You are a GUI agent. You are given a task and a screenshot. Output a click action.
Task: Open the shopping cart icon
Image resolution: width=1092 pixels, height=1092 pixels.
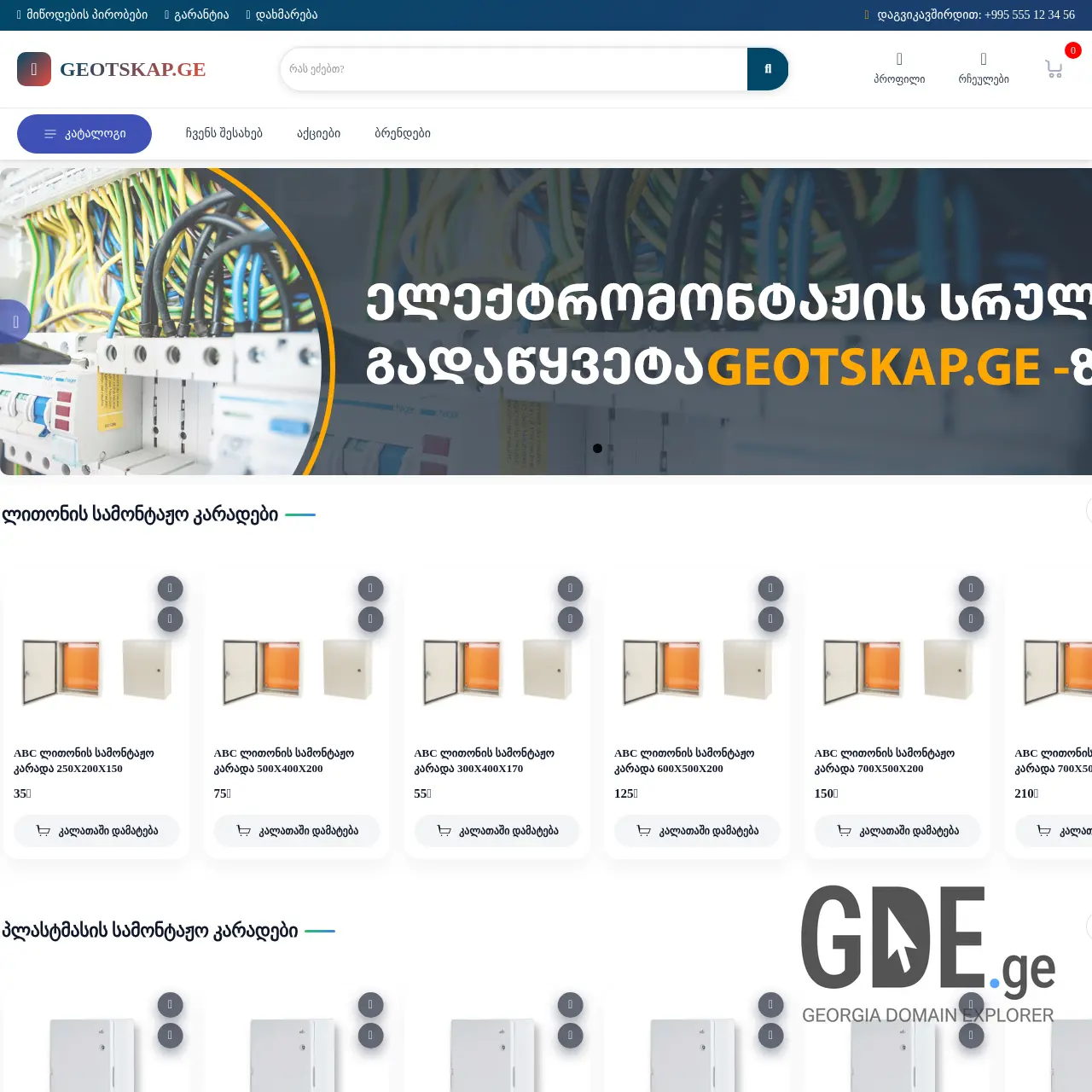(x=1054, y=68)
